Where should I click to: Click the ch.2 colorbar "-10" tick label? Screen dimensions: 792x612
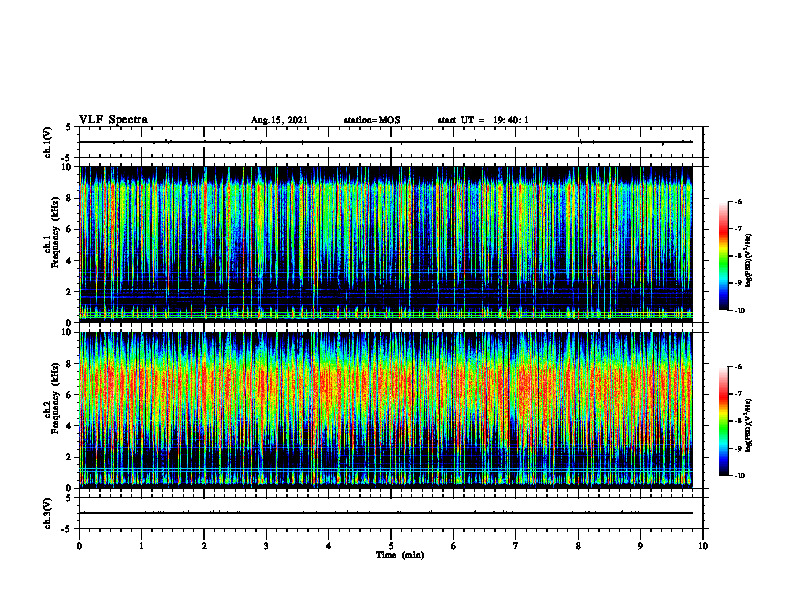click(739, 476)
